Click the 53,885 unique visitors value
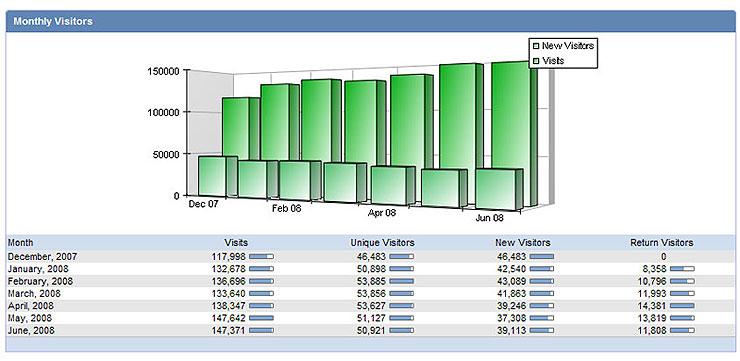The height and width of the screenshot is (361, 740). click(x=371, y=281)
